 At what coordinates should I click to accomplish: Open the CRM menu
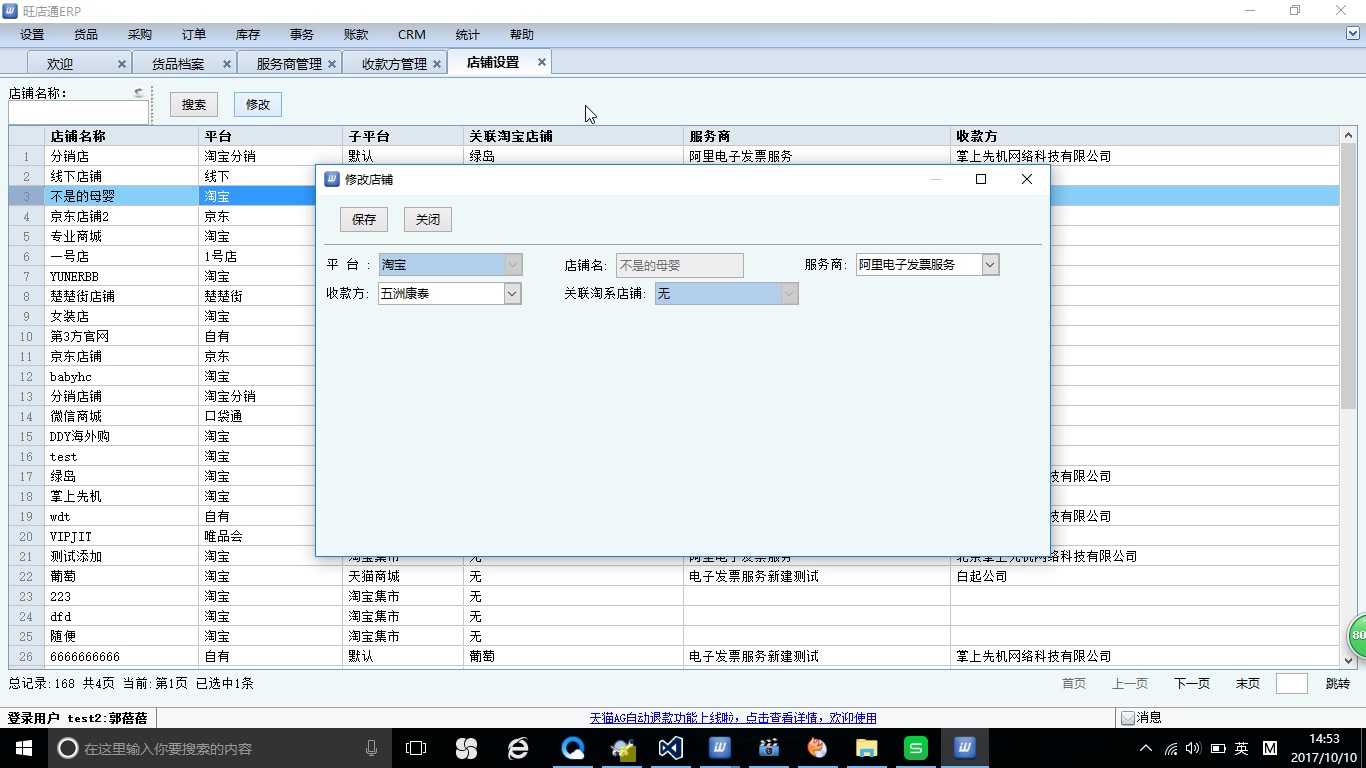point(411,35)
